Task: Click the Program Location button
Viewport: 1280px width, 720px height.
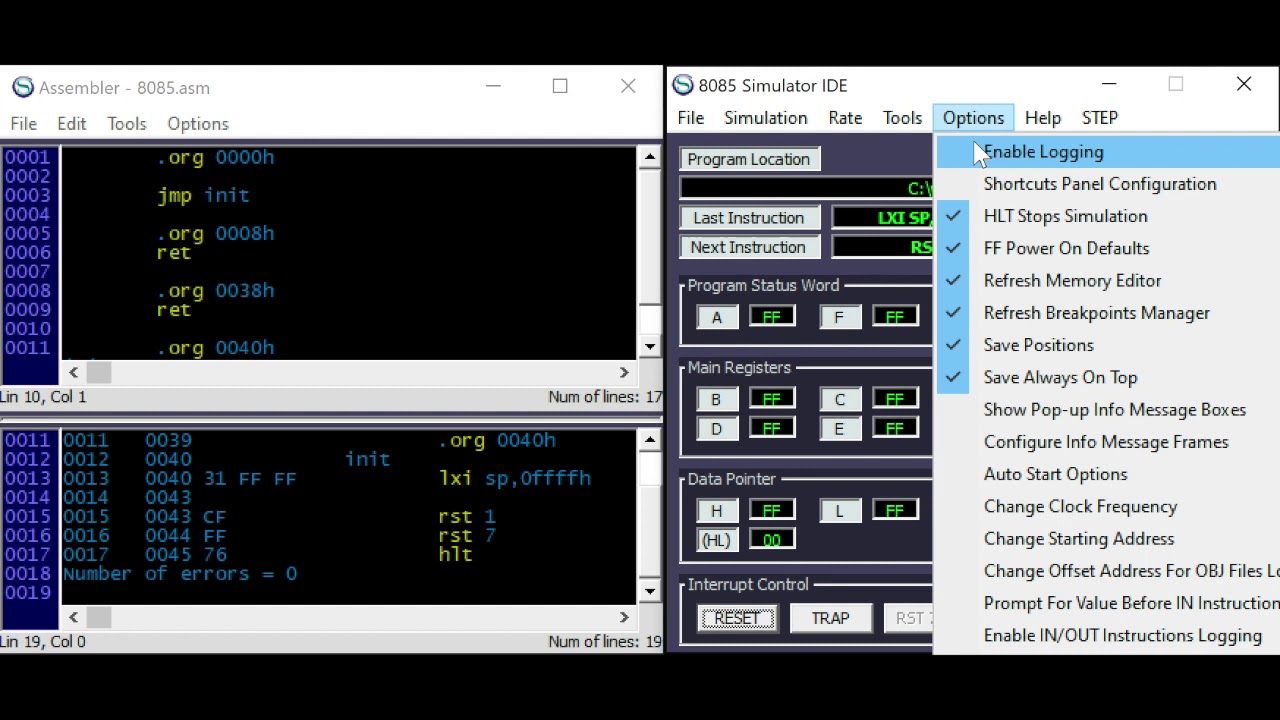Action: point(748,159)
